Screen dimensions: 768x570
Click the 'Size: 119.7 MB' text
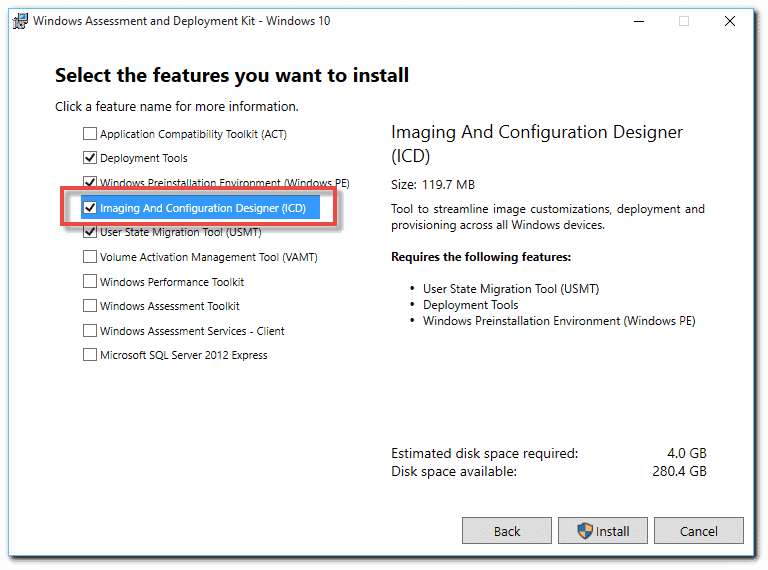pyautogui.click(x=433, y=185)
